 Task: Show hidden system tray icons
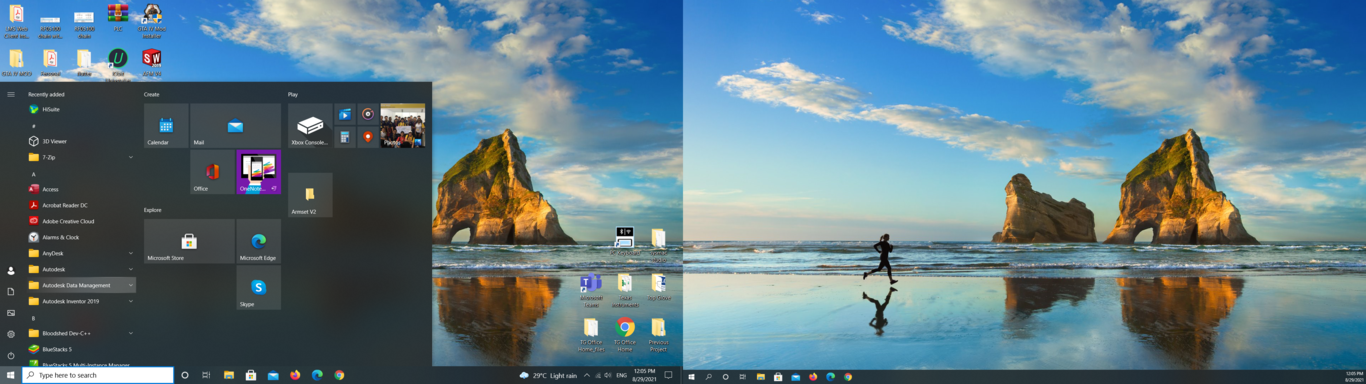click(587, 375)
